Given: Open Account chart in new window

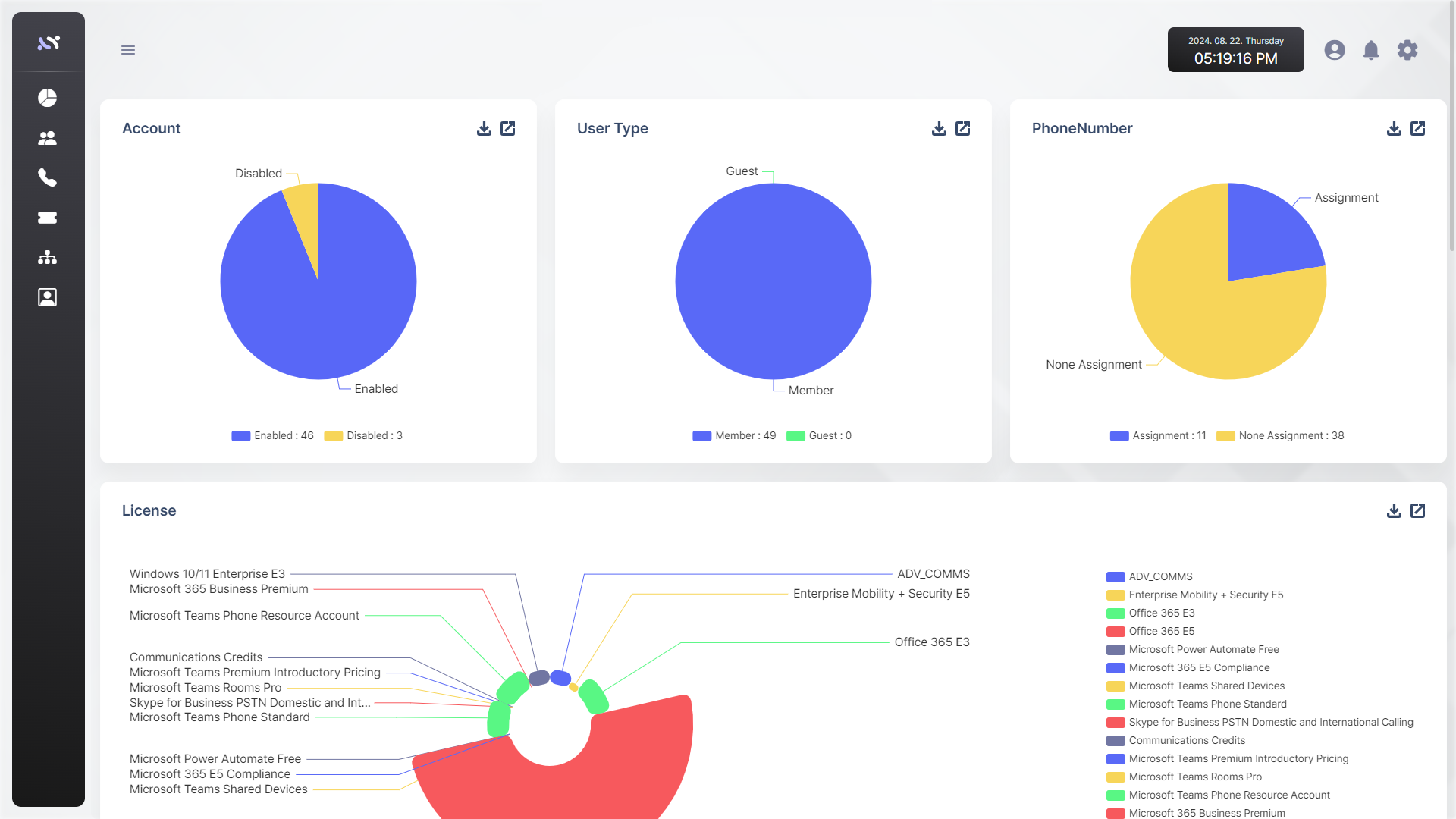Looking at the screenshot, I should pyautogui.click(x=508, y=129).
